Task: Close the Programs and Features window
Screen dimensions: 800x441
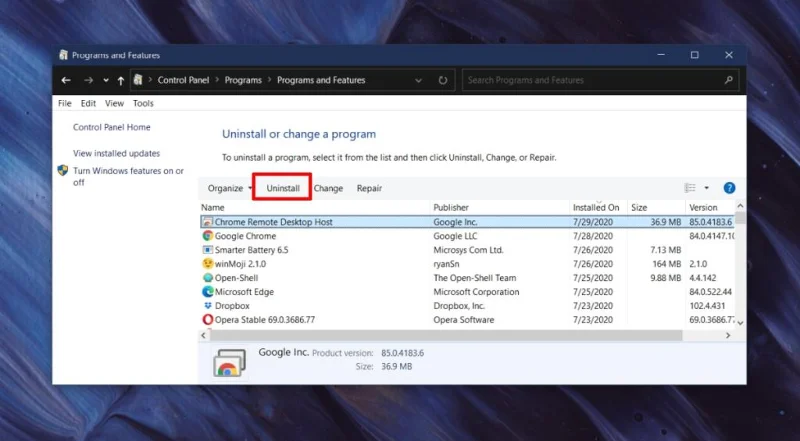Action: click(729, 55)
